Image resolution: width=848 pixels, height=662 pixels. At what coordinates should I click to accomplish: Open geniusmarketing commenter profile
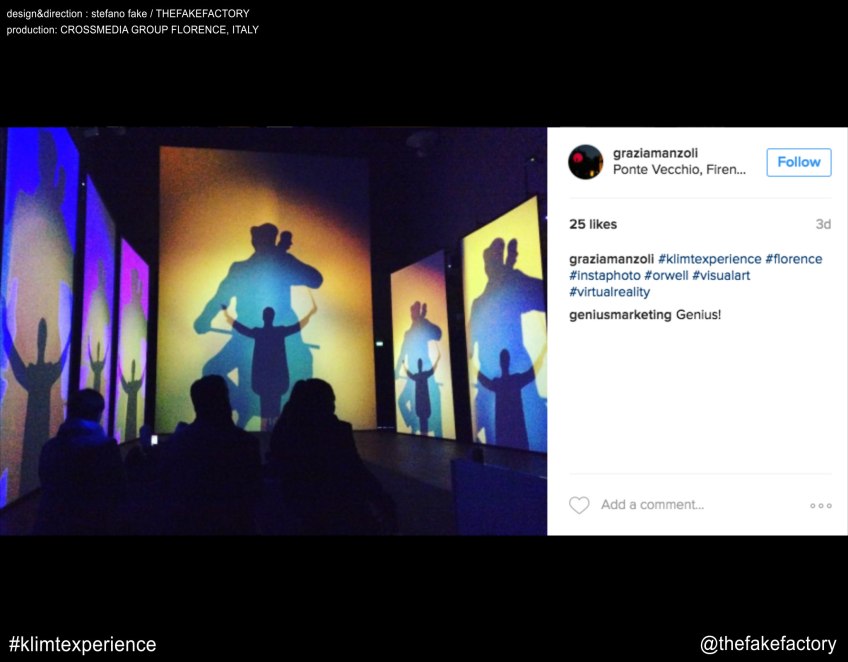click(620, 315)
